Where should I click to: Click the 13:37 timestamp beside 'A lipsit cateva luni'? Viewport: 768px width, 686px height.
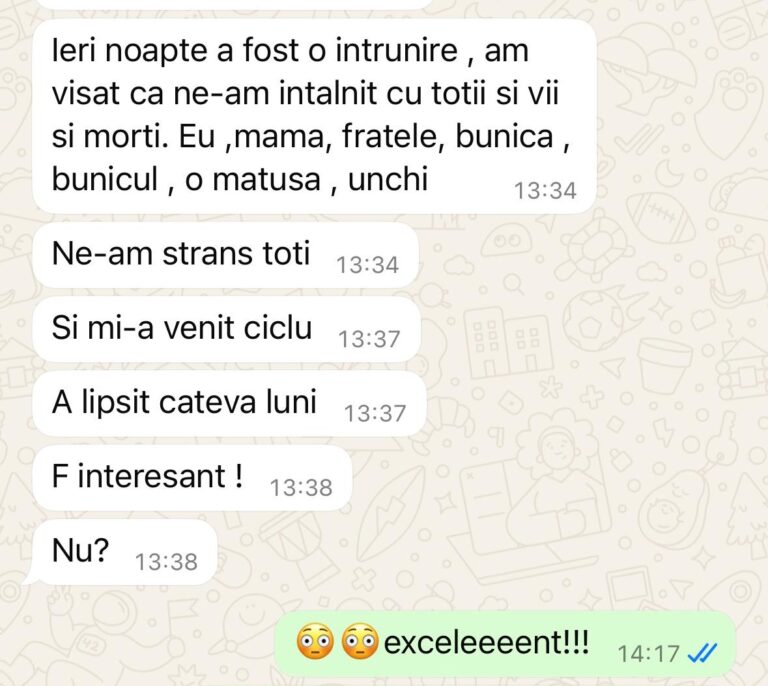pos(375,413)
